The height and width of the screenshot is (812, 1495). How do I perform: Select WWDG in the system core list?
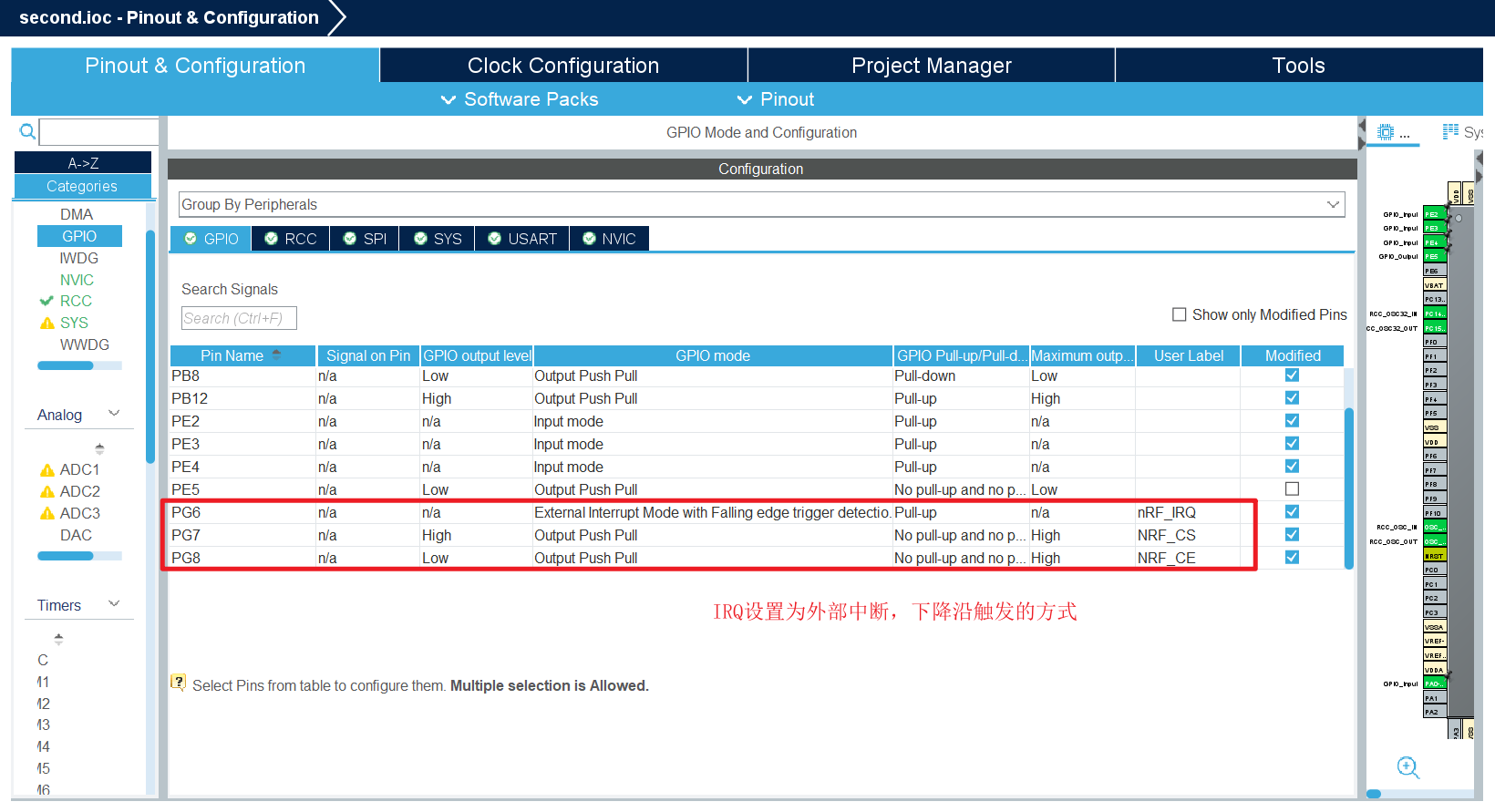pyautogui.click(x=84, y=344)
